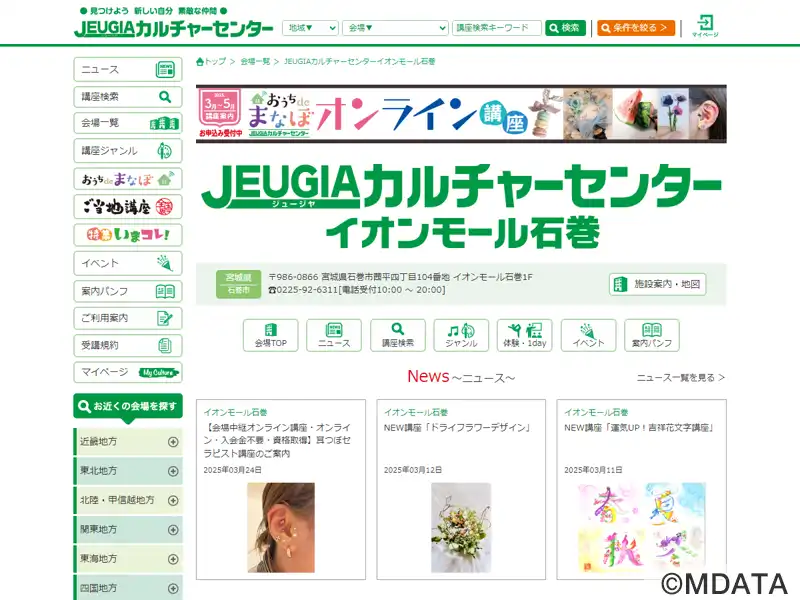Screen dimensions: 800x600
Task: Open the 案内パンフ sidebar menu item
Action: point(128,291)
